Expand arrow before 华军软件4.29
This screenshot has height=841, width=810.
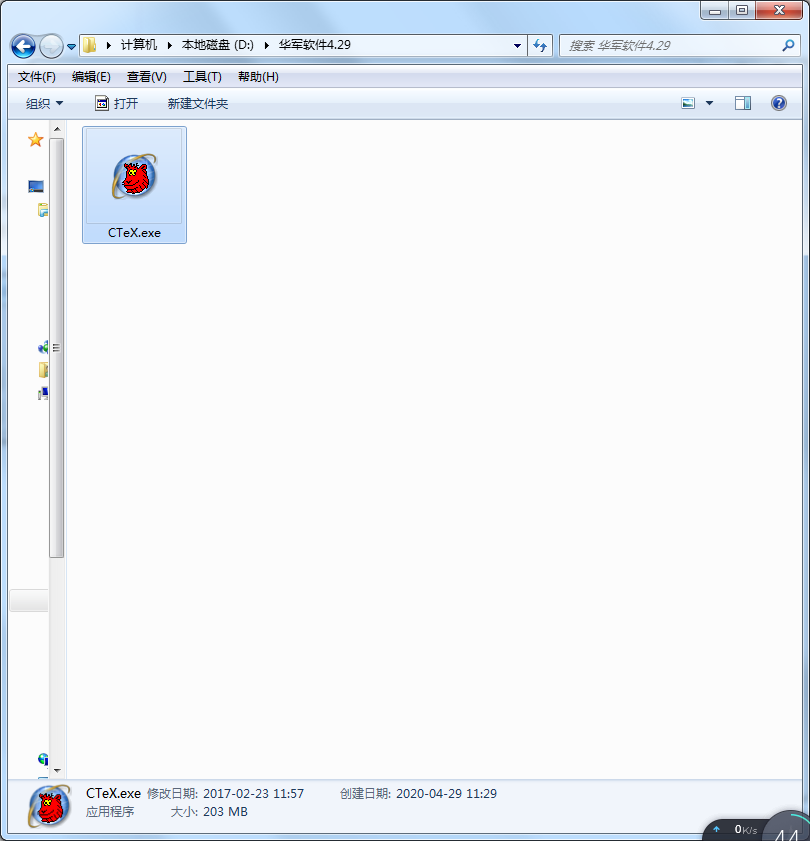[267, 46]
